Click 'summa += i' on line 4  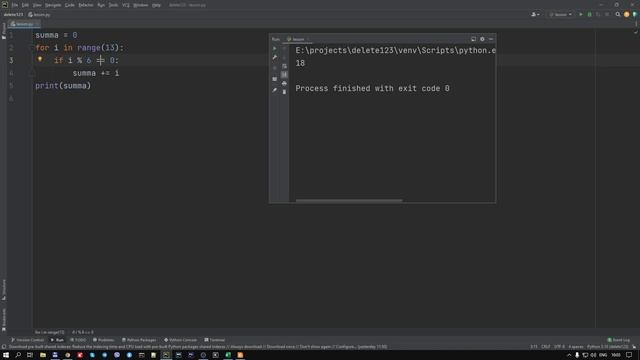tap(96, 73)
